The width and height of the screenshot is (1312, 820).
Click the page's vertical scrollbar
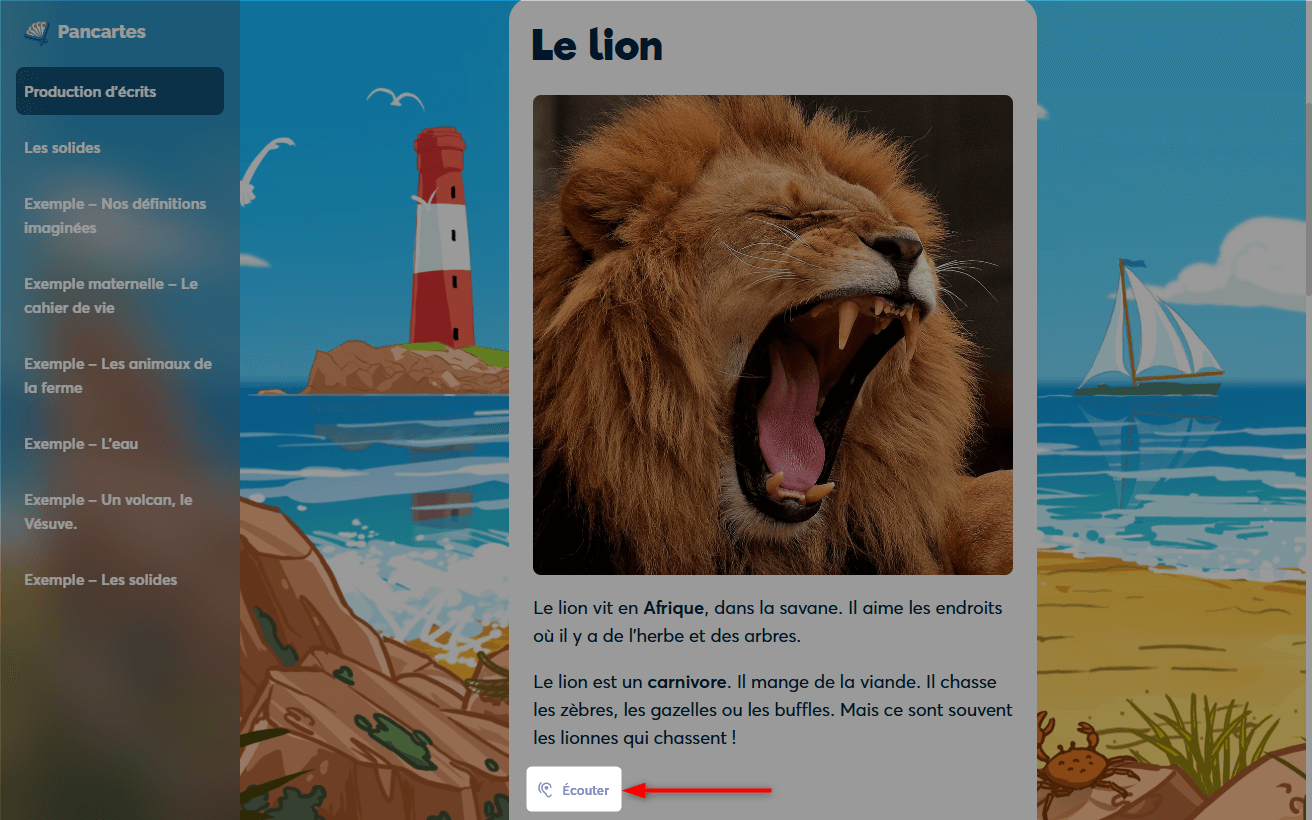click(1308, 200)
